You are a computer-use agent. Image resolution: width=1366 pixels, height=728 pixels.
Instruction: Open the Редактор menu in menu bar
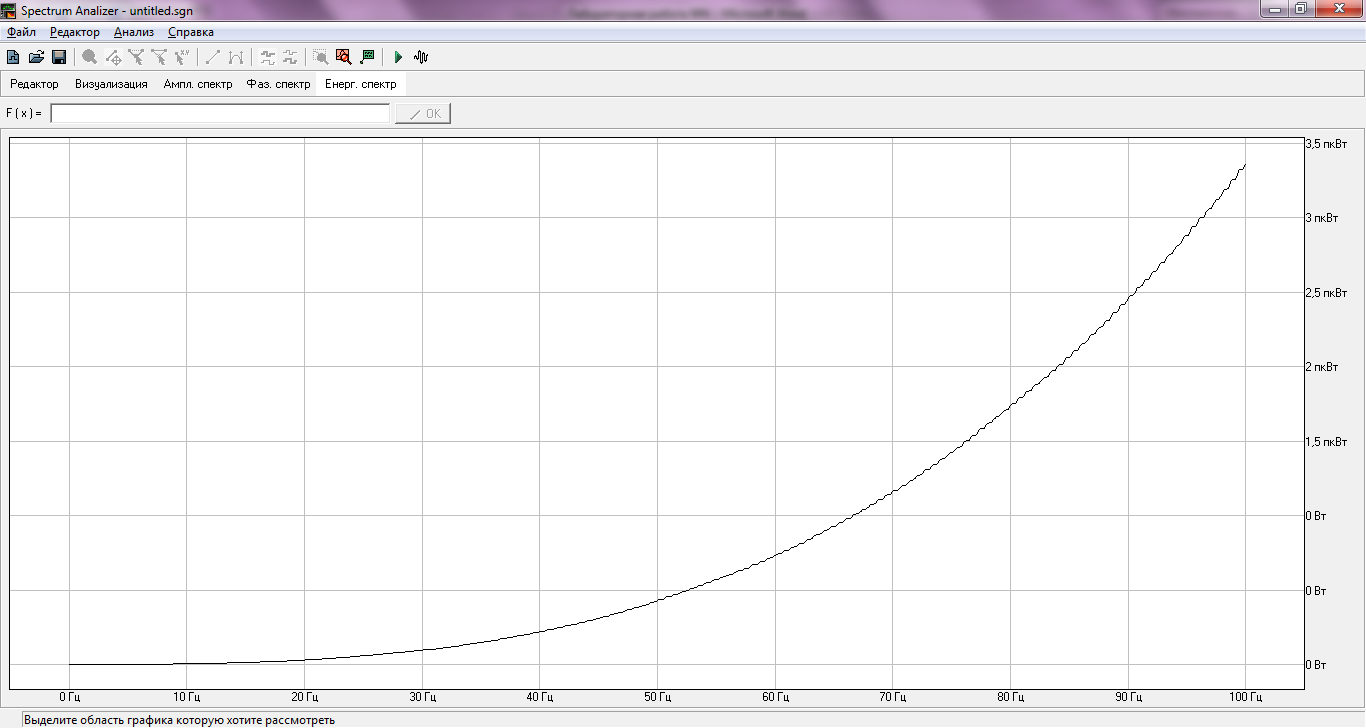(75, 32)
